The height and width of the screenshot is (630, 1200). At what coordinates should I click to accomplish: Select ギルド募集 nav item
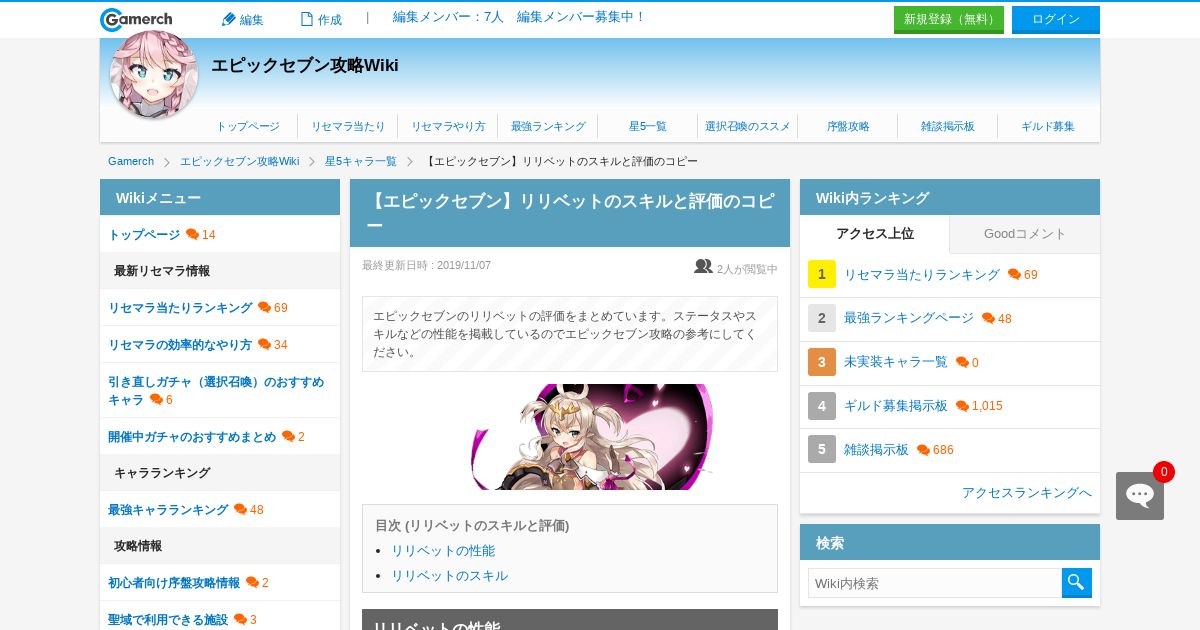[x=1048, y=127]
